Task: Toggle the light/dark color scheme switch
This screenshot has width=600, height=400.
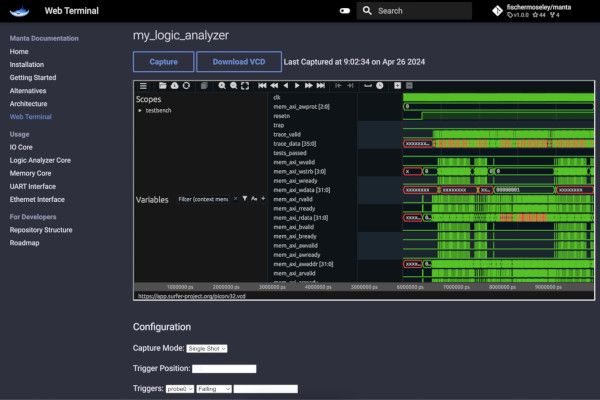Action: tap(345, 11)
